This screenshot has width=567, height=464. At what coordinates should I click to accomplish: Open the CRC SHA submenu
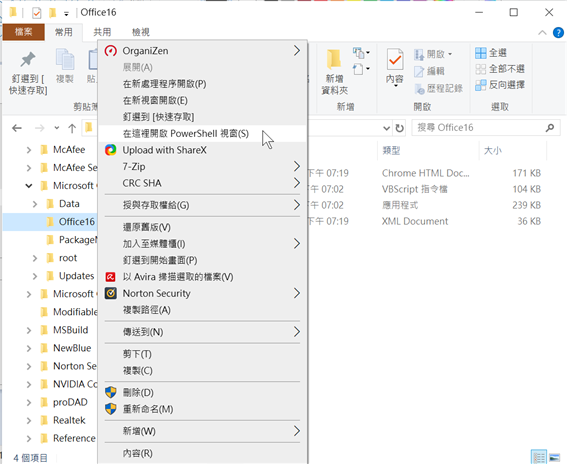[x=202, y=183]
